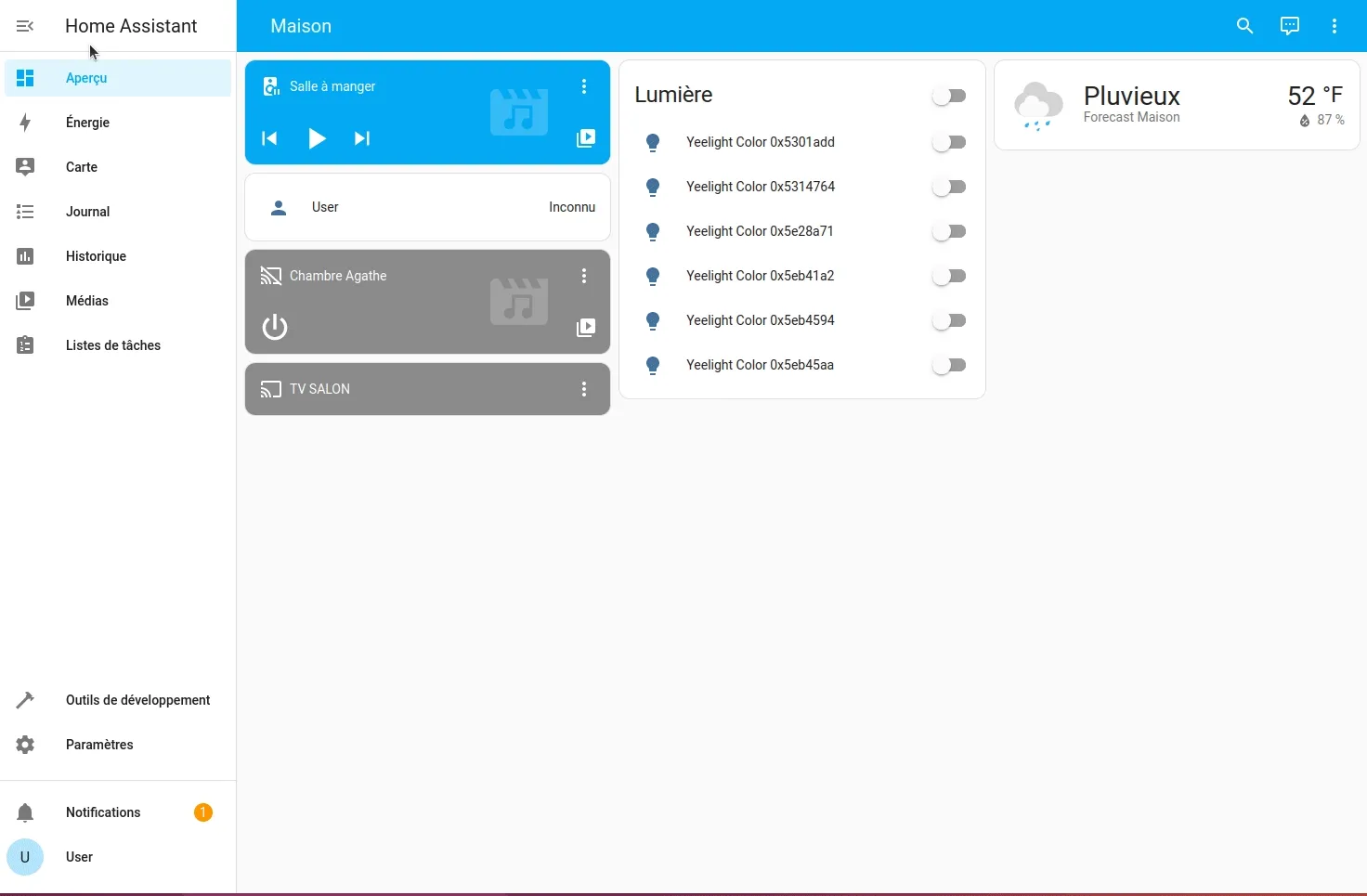Open the search icon in the top bar

click(1244, 25)
